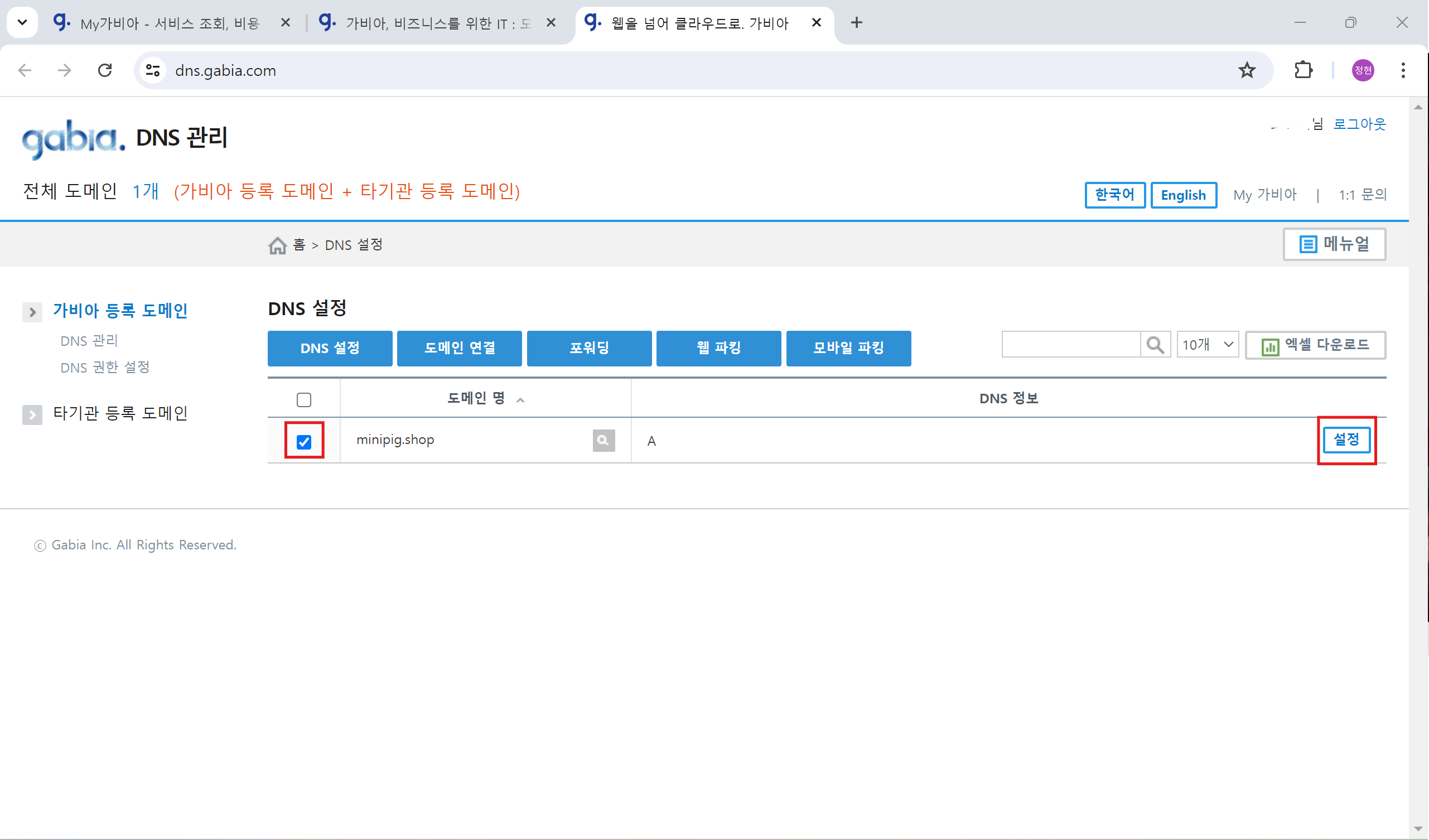Click the 1개 domain count
The image size is (1429, 840).
[145, 191]
